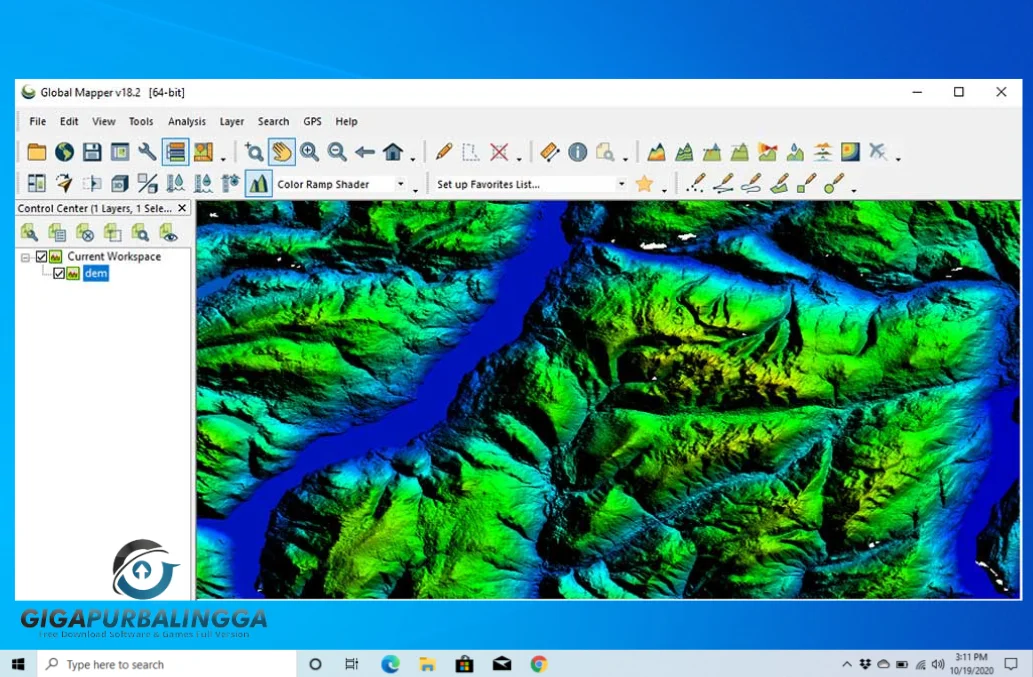Expand create-feature toolbar arrow after circle pencil
This screenshot has width=1033, height=677.
(x=854, y=191)
